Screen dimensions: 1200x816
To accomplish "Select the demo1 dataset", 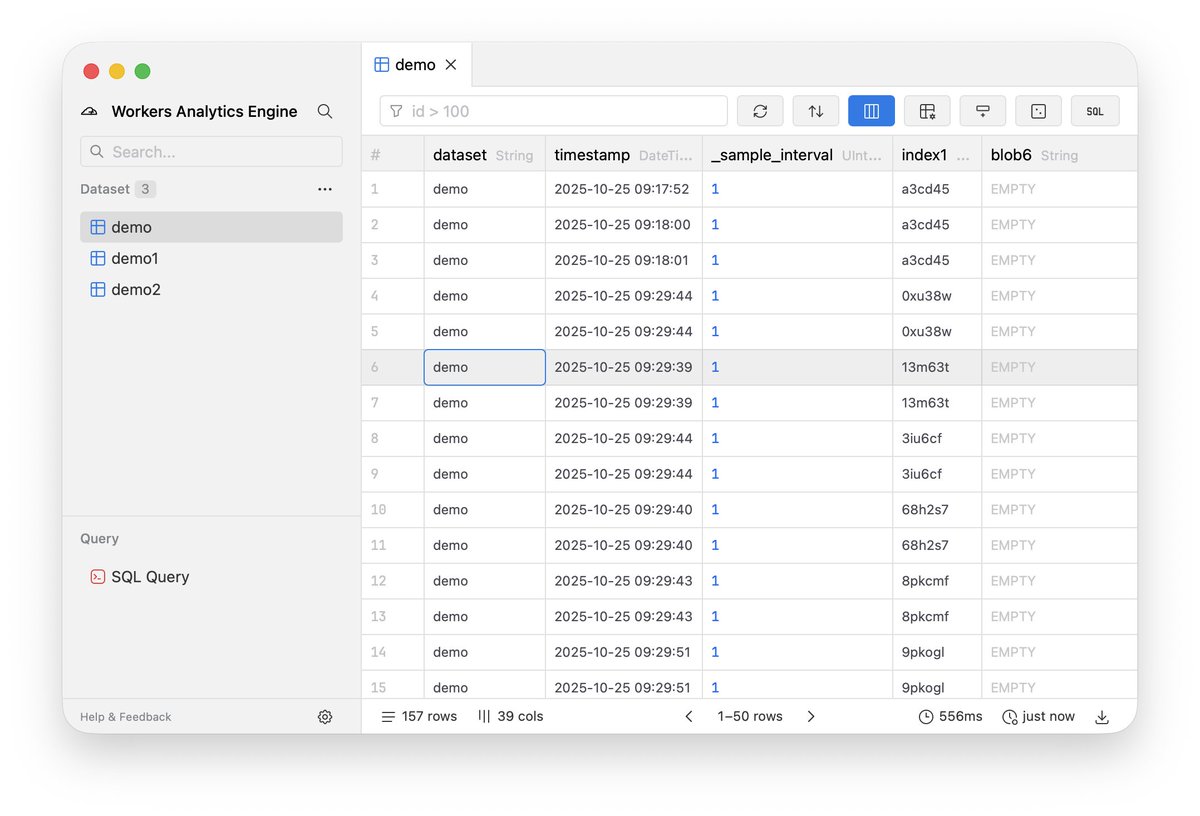I will (135, 258).
